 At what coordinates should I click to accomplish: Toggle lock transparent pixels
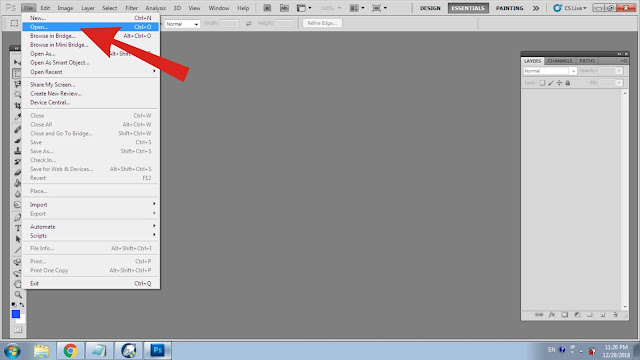click(542, 83)
